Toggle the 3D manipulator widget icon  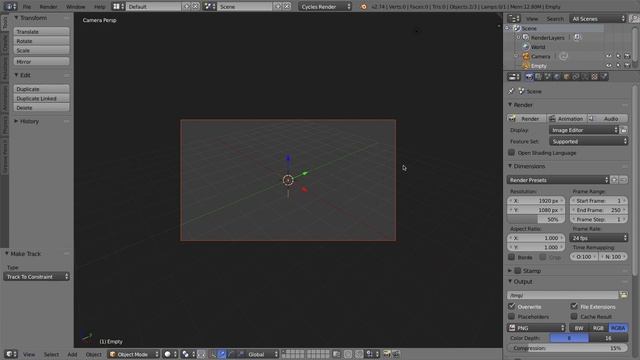[212, 354]
